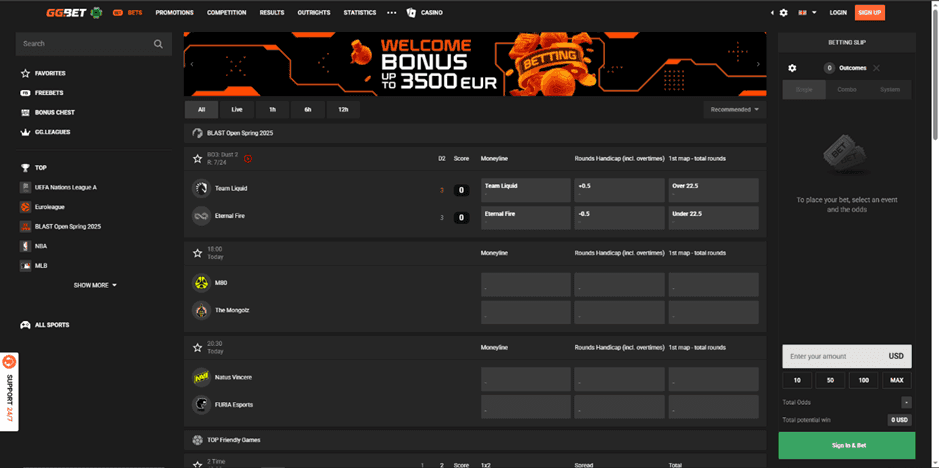
Task: Open the Promotions menu item
Action: pos(175,13)
